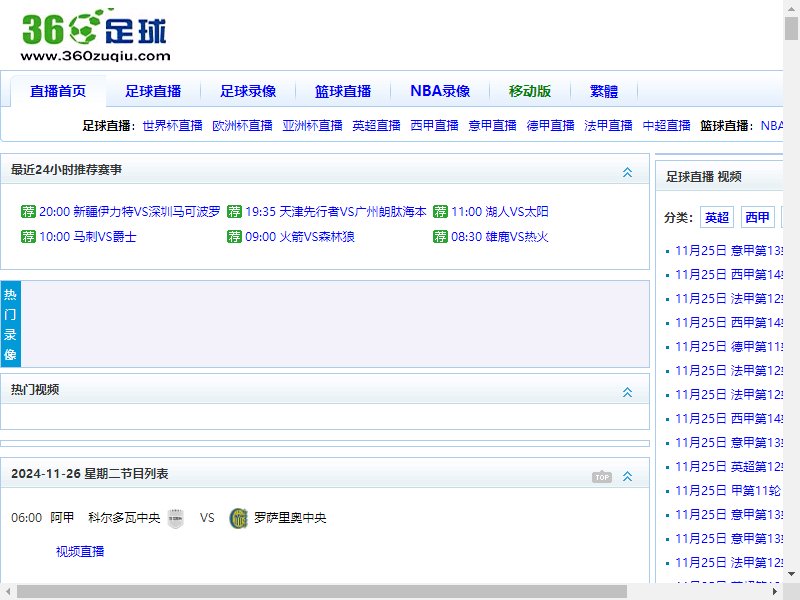Open the 英超直播 link
The height and width of the screenshot is (600, 800).
coord(377,126)
